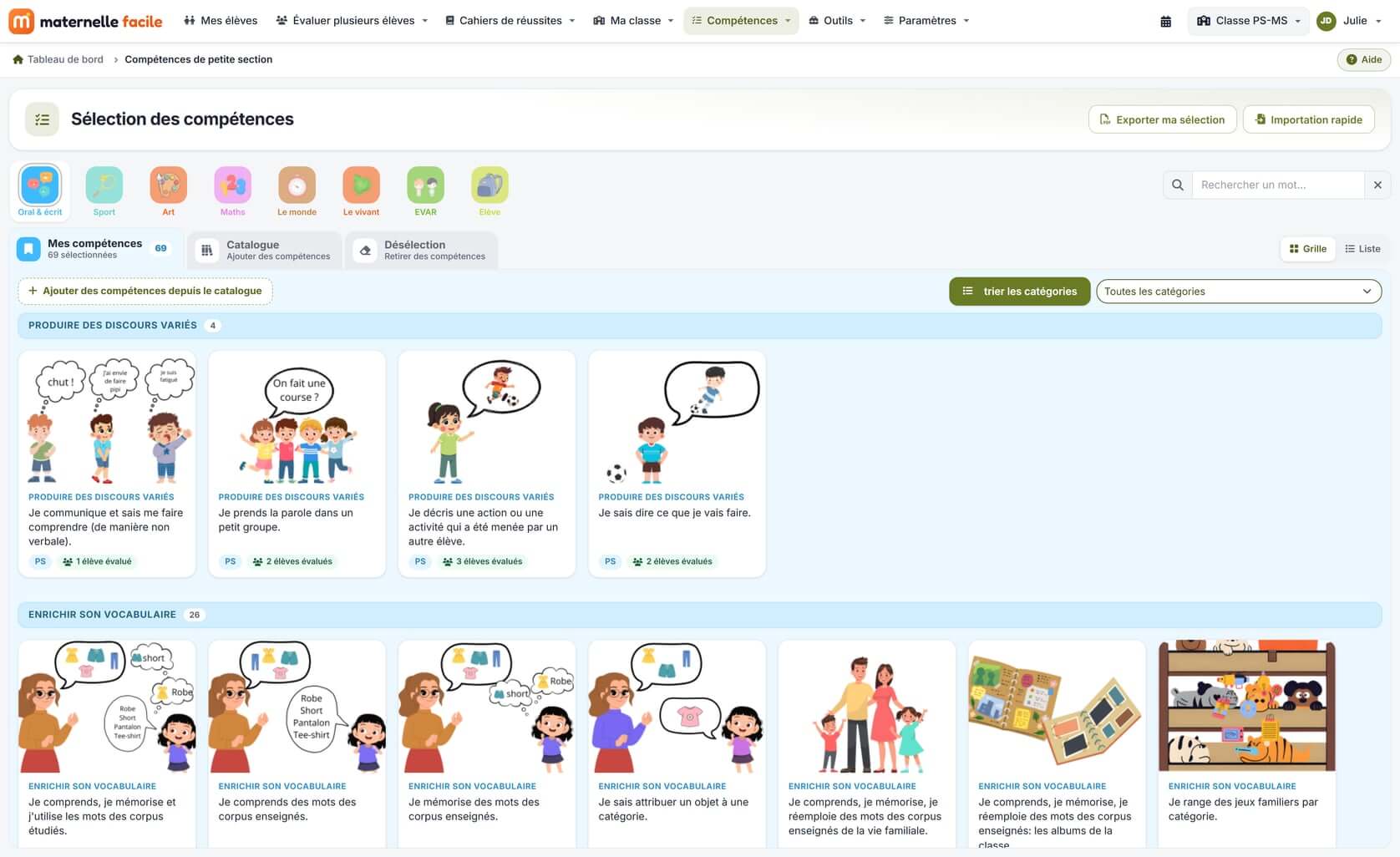Click Tableau de bord breadcrumb link
Image resolution: width=1400 pixels, height=857 pixels.
(65, 59)
